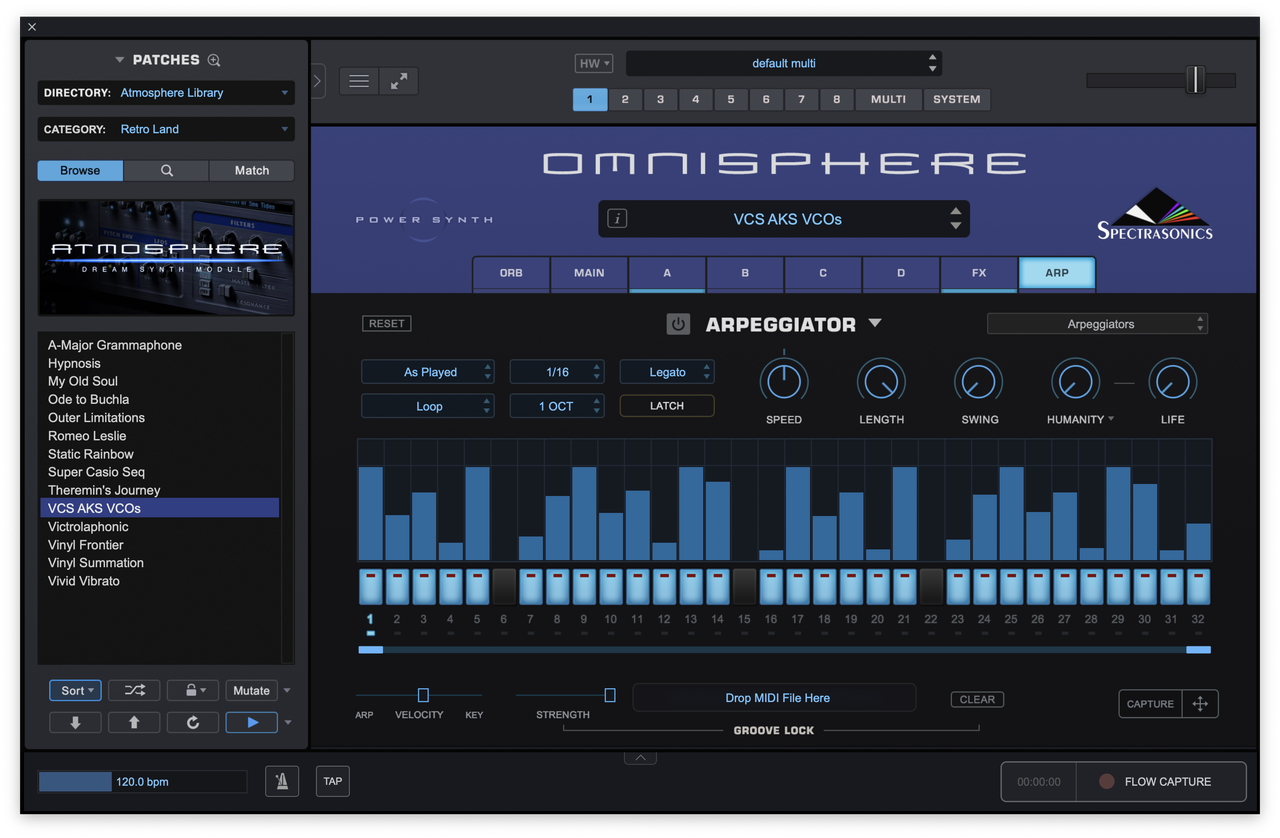Click the default multi up/down arrows
This screenshot has width=1280, height=838.
pyautogui.click(x=932, y=63)
